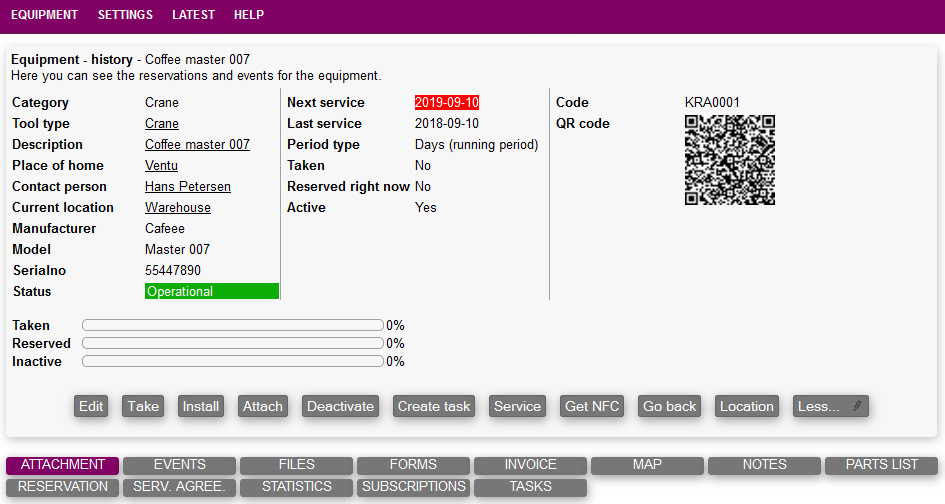The width and height of the screenshot is (945, 504).
Task: Click the Edit button
Action: [91, 406]
